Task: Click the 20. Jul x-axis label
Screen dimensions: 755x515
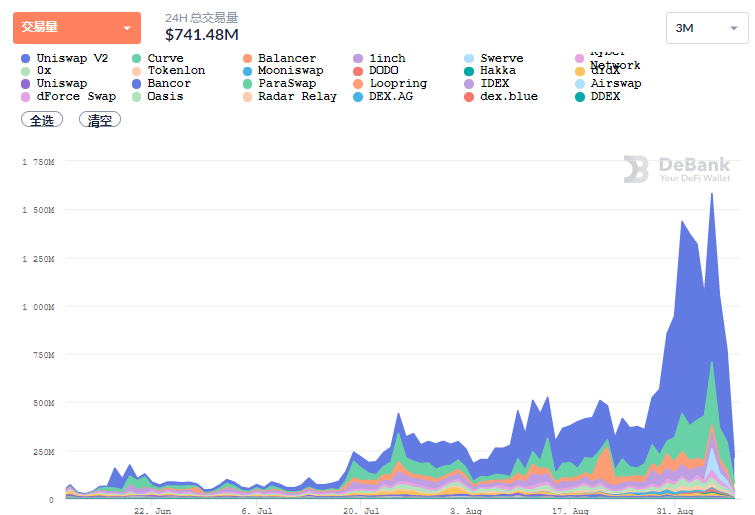Action: (x=361, y=511)
